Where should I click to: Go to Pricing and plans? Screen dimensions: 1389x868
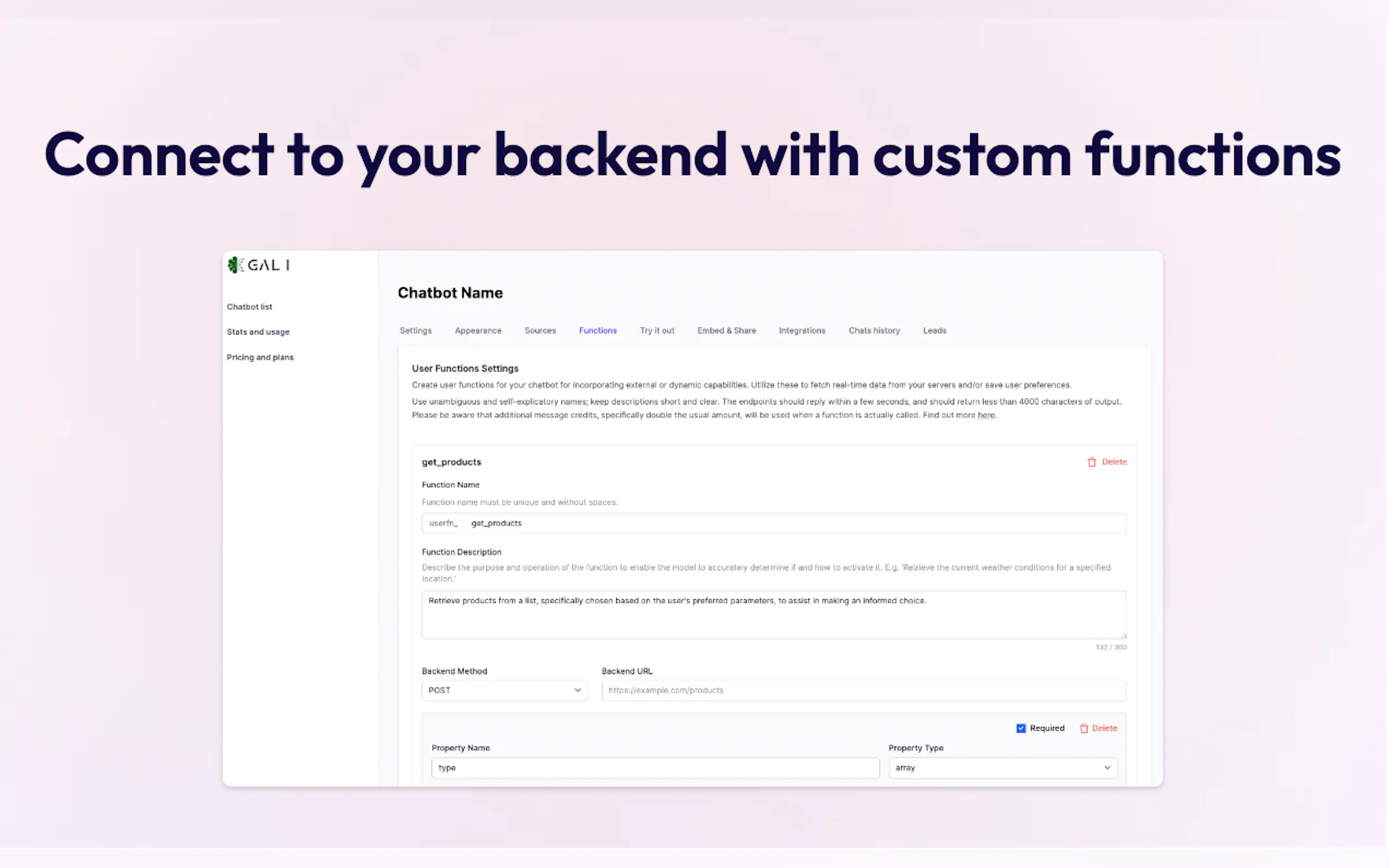click(260, 357)
